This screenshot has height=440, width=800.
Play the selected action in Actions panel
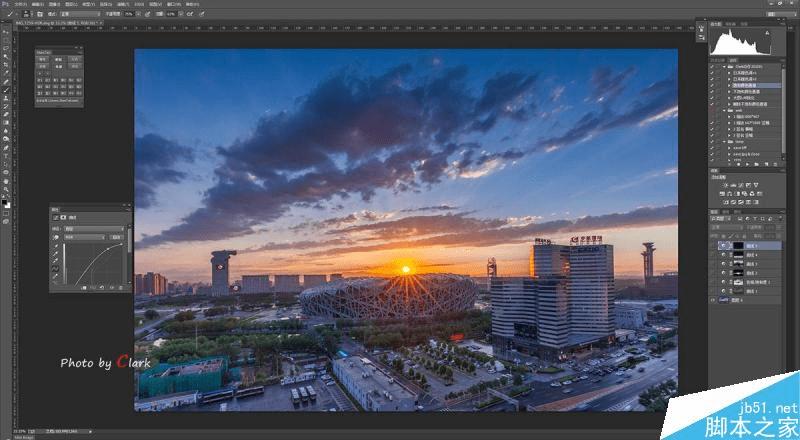(x=747, y=164)
